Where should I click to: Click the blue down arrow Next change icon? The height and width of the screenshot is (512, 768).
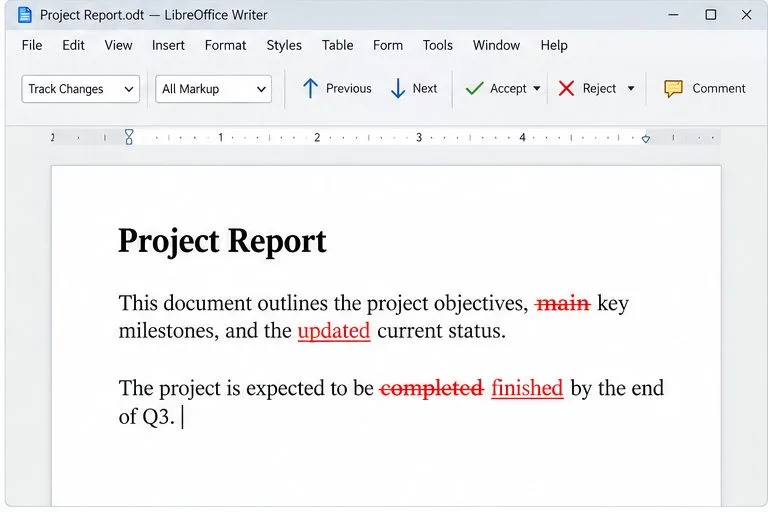coord(398,89)
